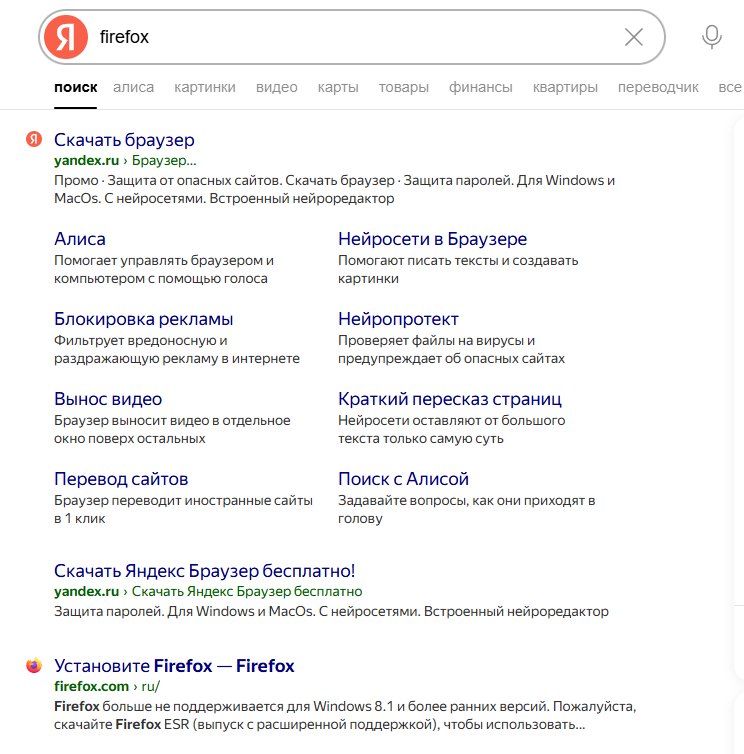744x754 pixels.
Task: Switch to the картинки tab
Action: point(205,87)
